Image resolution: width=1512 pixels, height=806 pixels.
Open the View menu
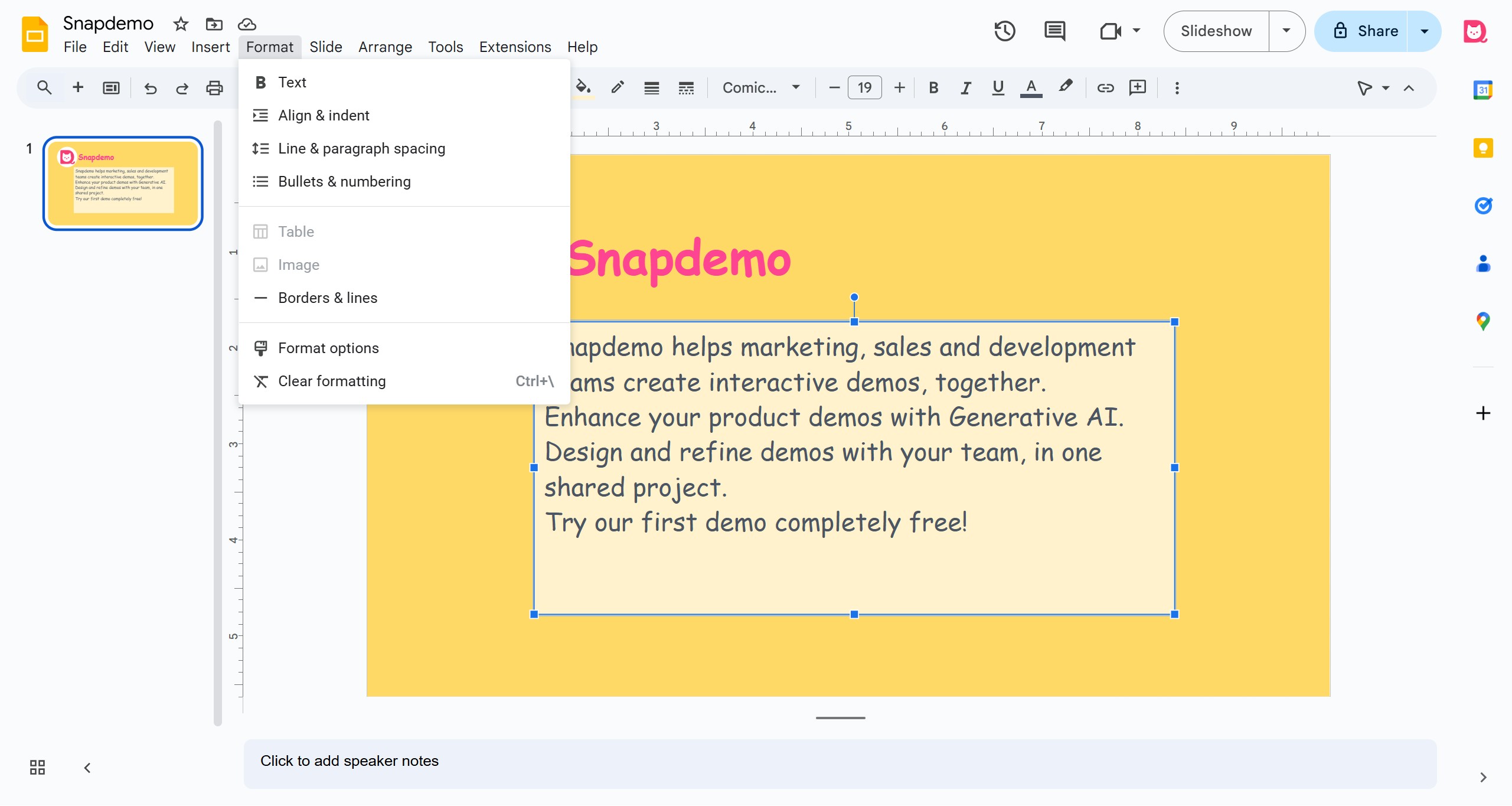pyautogui.click(x=159, y=47)
